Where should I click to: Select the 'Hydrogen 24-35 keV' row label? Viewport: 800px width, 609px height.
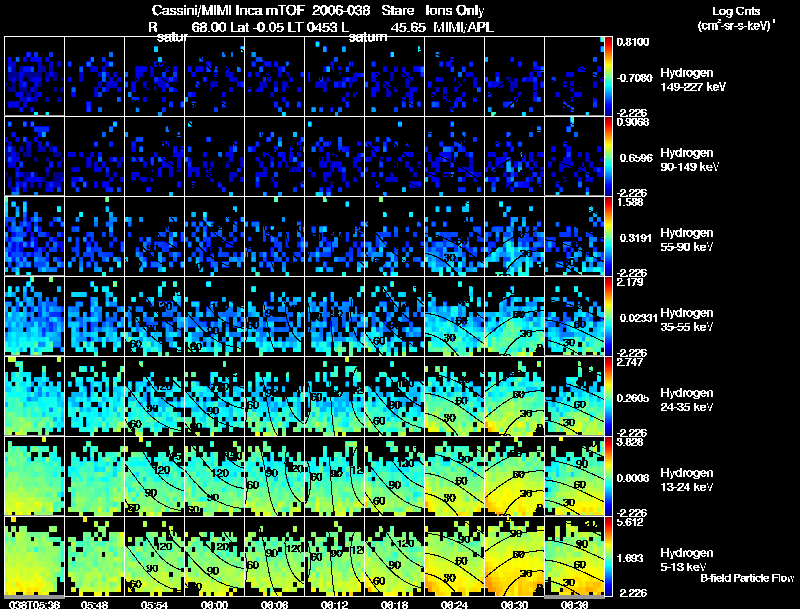(687, 400)
